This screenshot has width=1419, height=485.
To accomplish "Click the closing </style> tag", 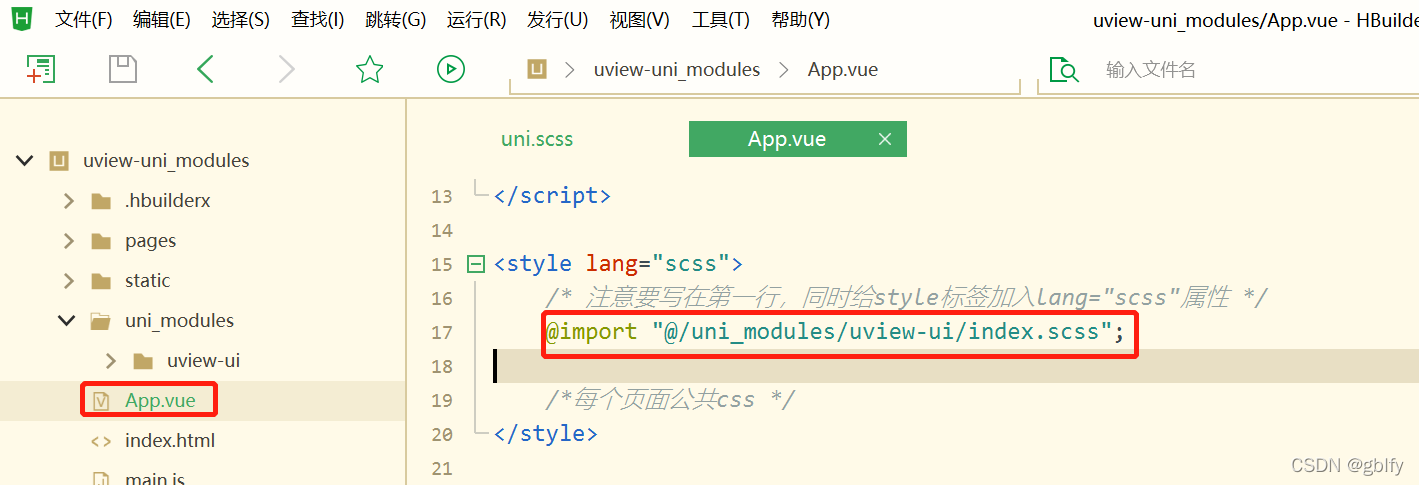I will point(545,433).
